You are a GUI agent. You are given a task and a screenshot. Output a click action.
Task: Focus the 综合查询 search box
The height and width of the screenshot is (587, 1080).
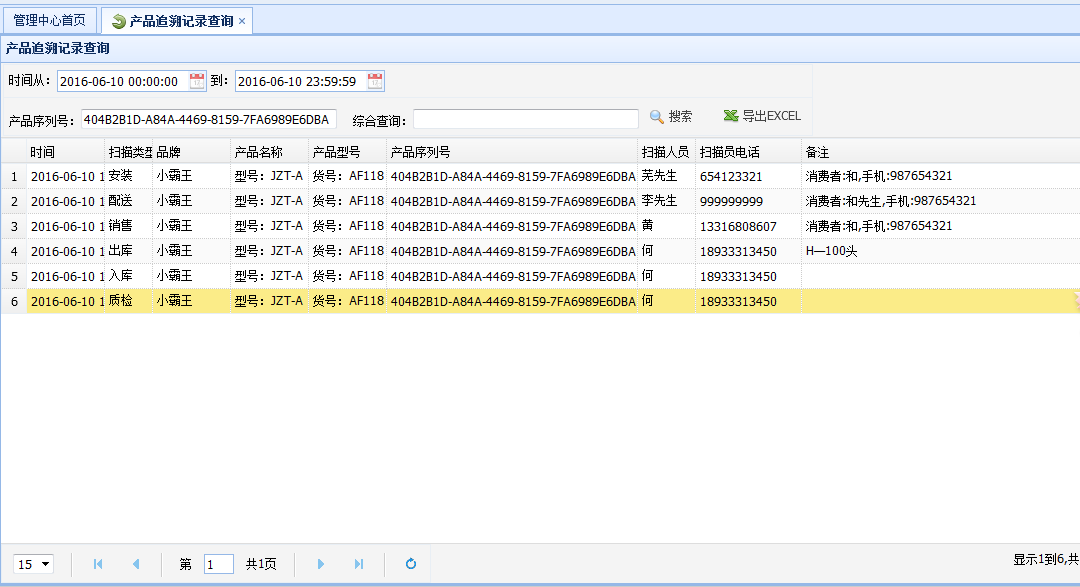pyautogui.click(x=525, y=120)
